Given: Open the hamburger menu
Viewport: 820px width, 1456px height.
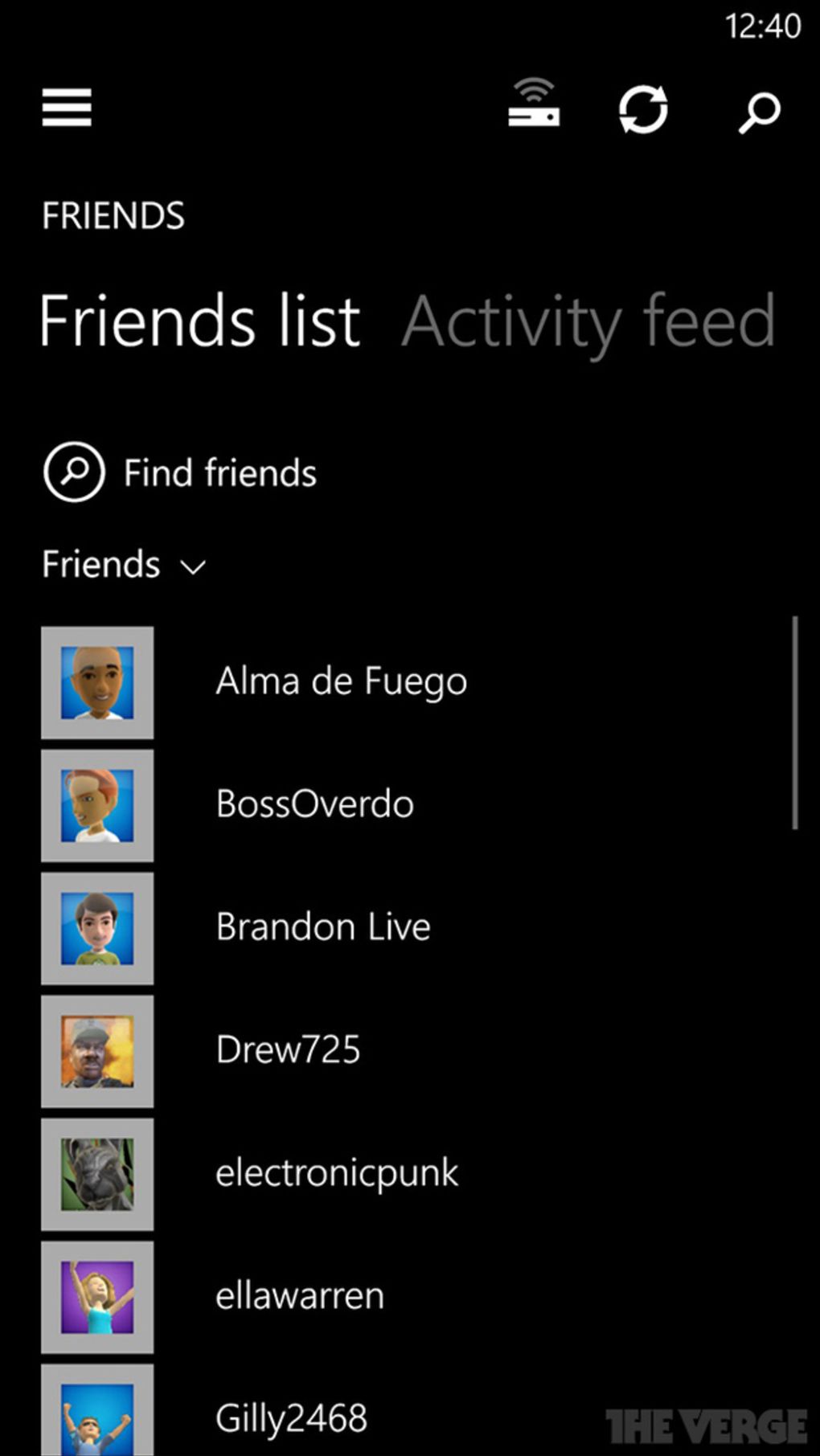Looking at the screenshot, I should click(x=67, y=108).
